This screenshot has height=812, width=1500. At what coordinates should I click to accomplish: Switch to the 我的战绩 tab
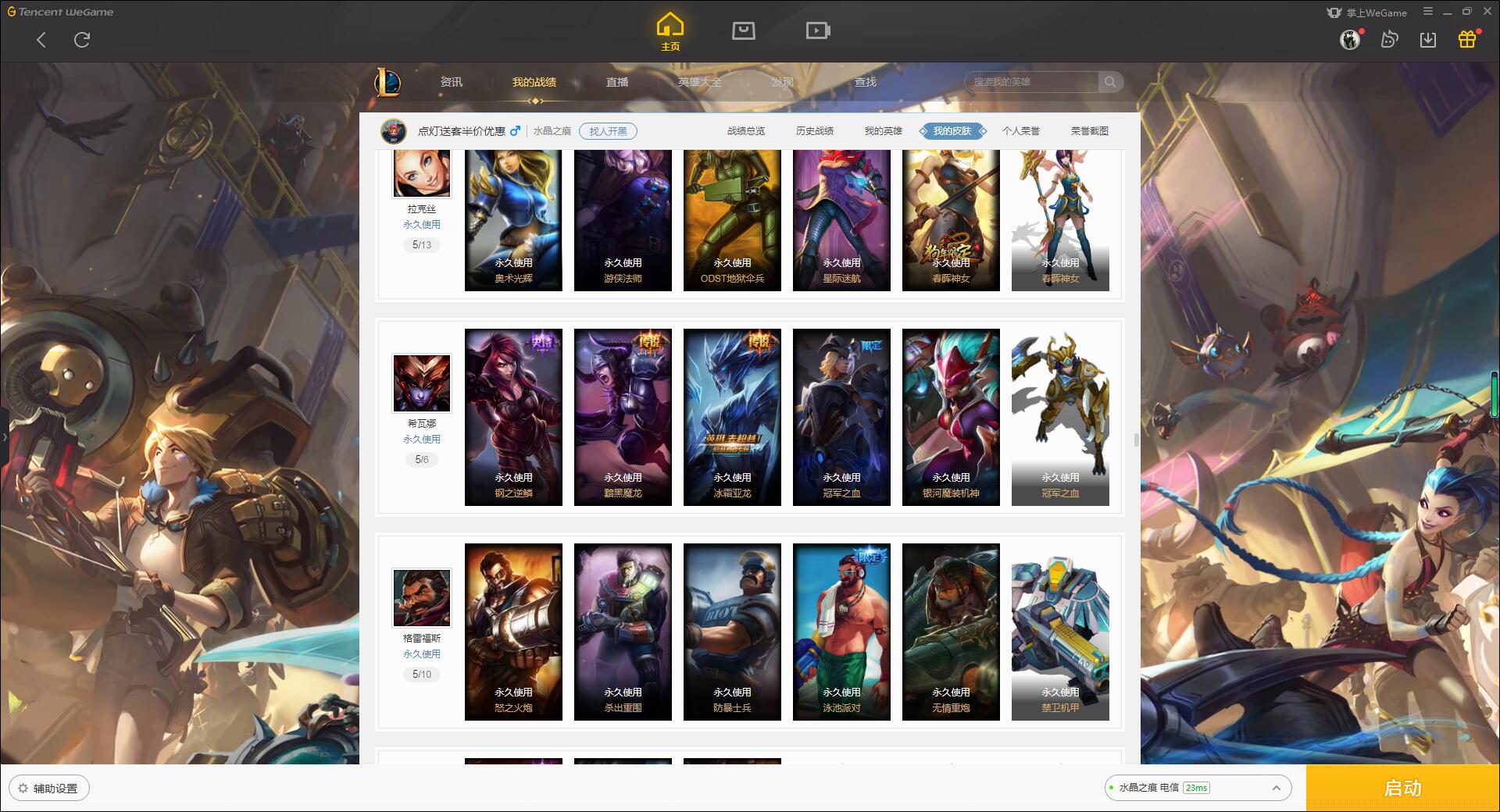534,82
